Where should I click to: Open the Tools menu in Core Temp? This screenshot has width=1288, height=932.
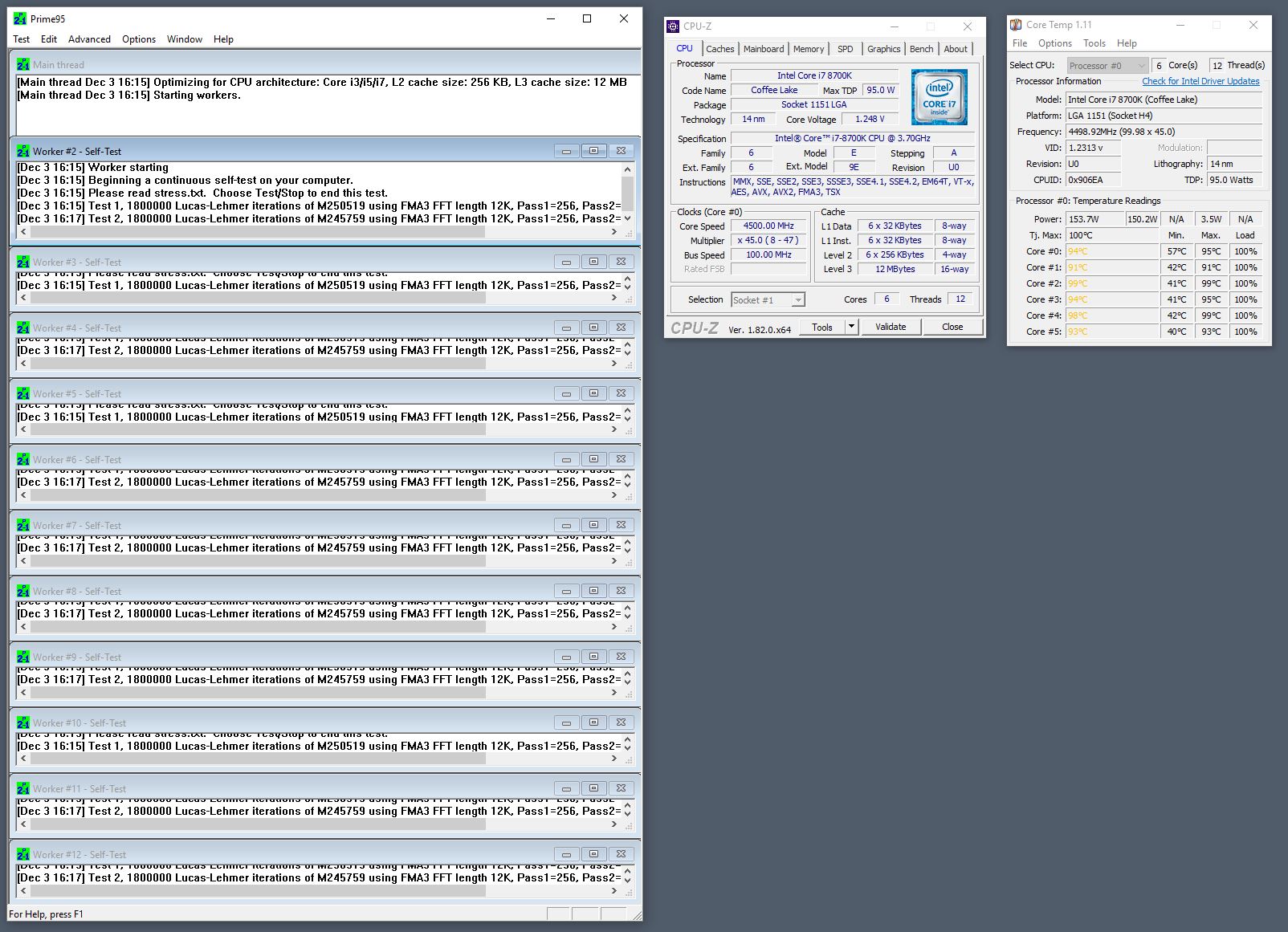(x=1094, y=43)
